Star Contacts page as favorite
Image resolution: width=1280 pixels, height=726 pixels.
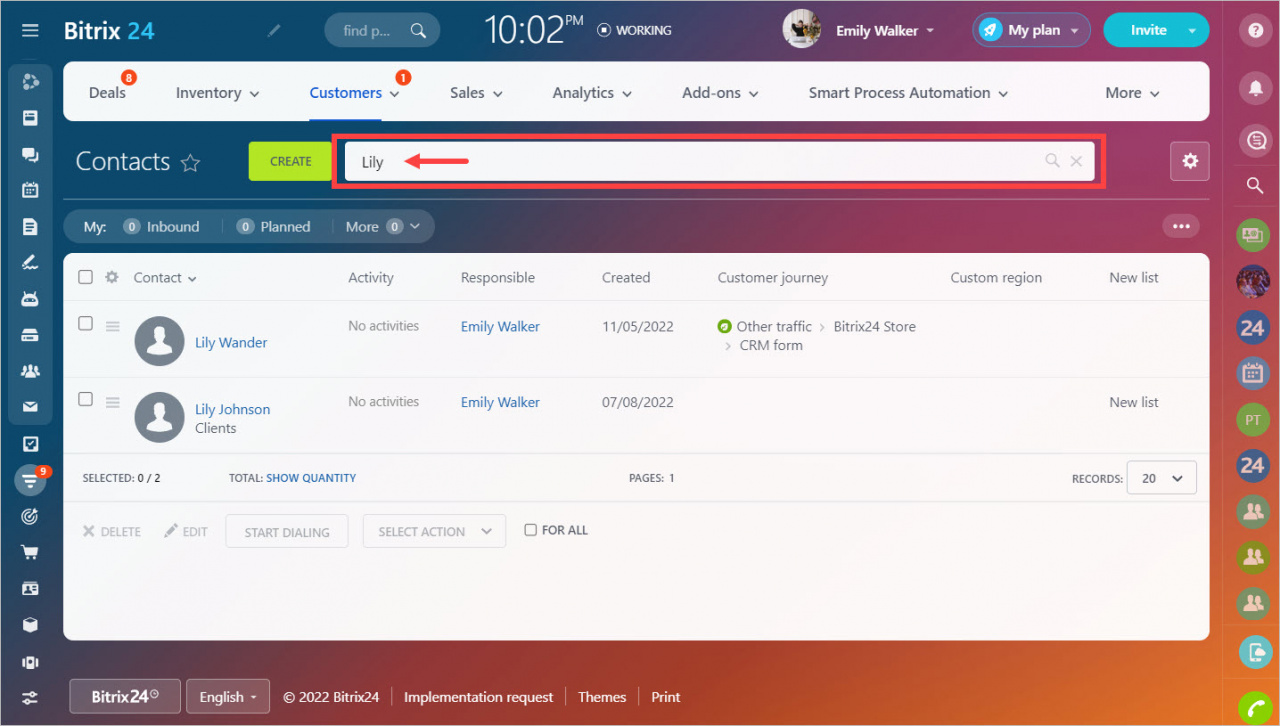tap(190, 162)
